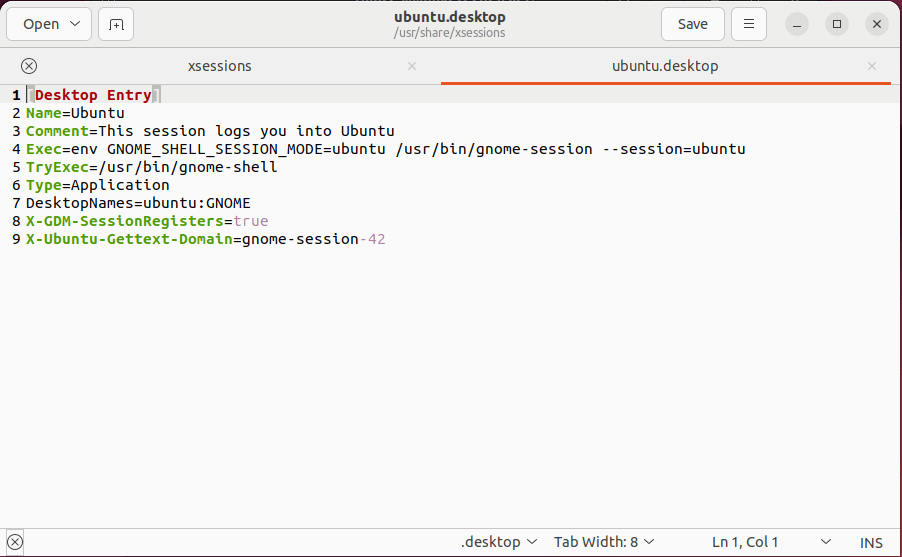Close the xsessions tab

point(412,66)
